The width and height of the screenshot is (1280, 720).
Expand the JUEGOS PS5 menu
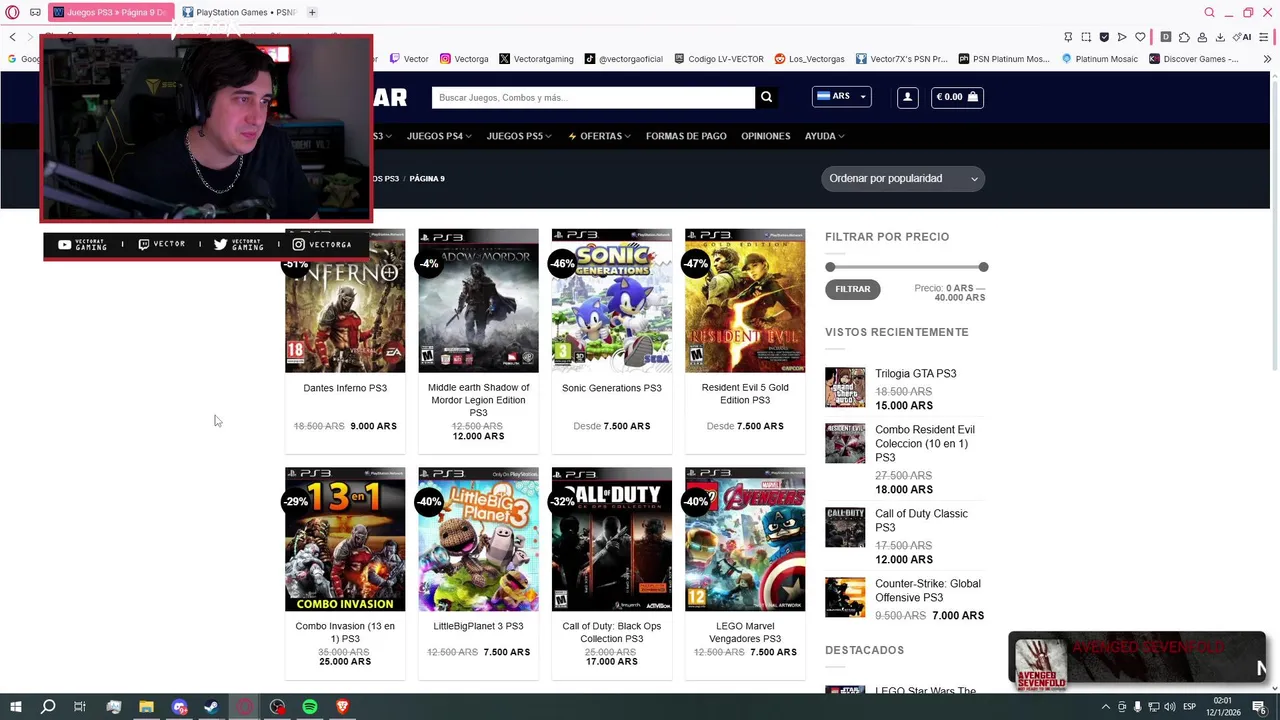coord(518,136)
